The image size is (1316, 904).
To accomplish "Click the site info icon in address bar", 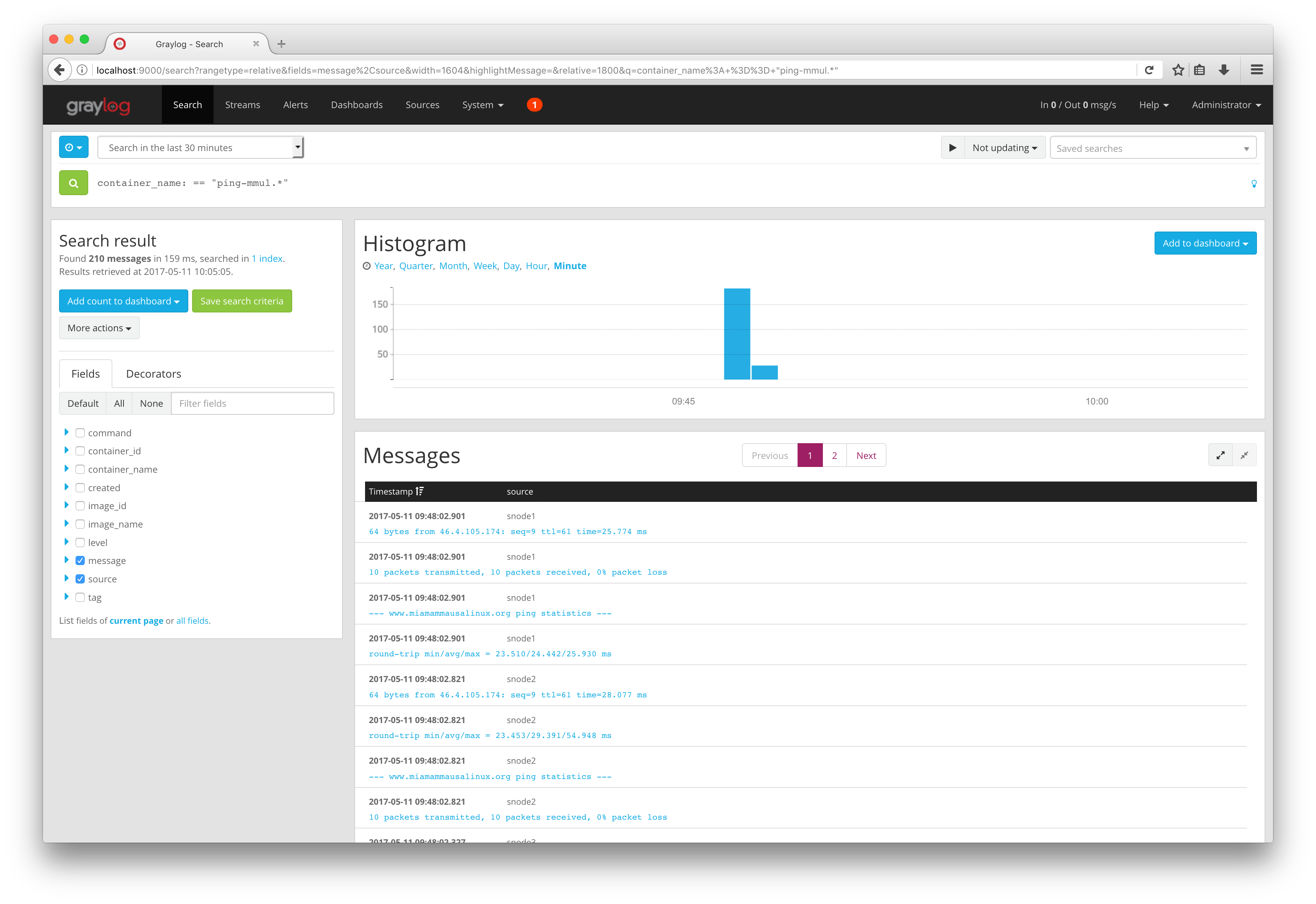I will 82,70.
